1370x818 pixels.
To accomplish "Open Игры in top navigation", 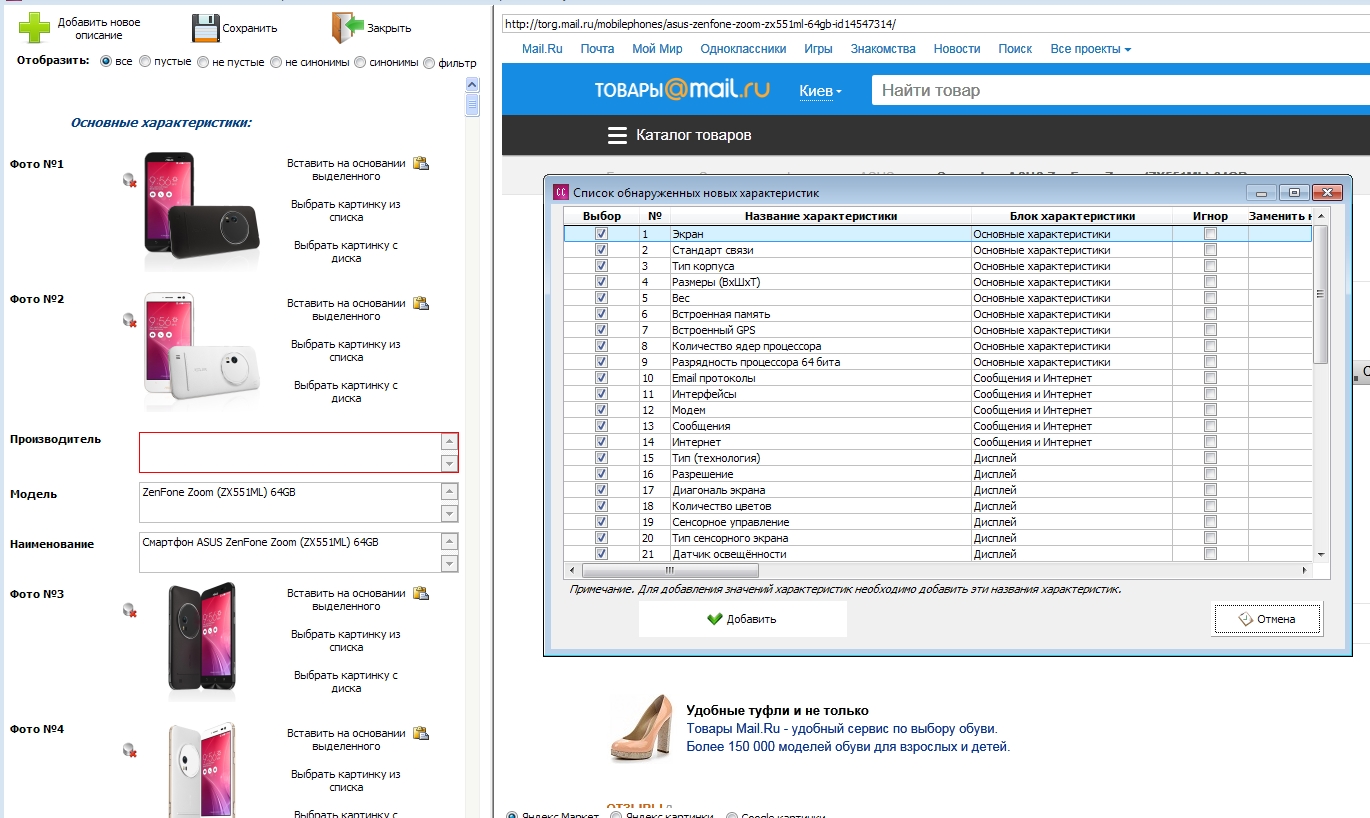I will tap(818, 49).
